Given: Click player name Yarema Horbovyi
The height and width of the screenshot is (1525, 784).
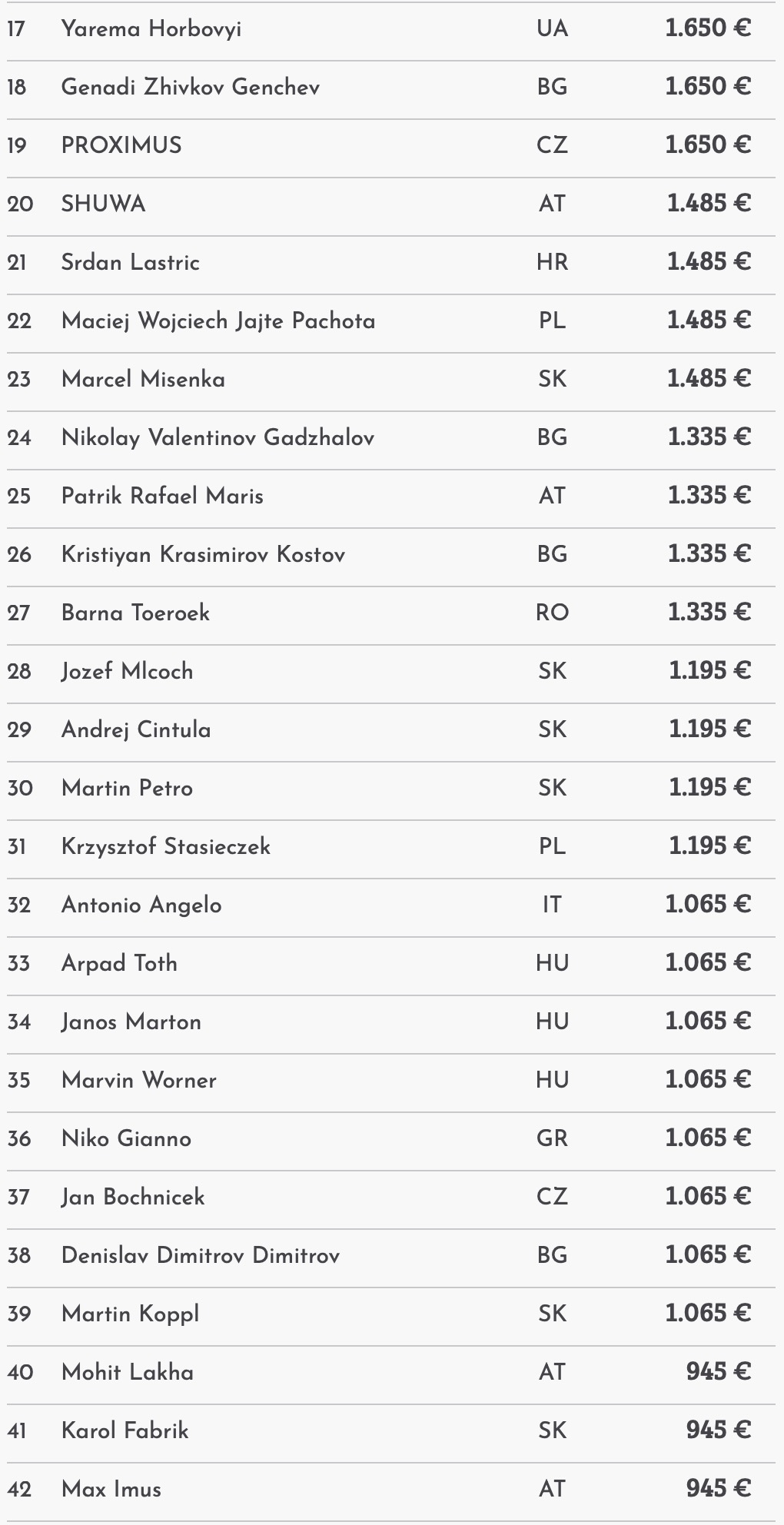Looking at the screenshot, I should pos(151,29).
